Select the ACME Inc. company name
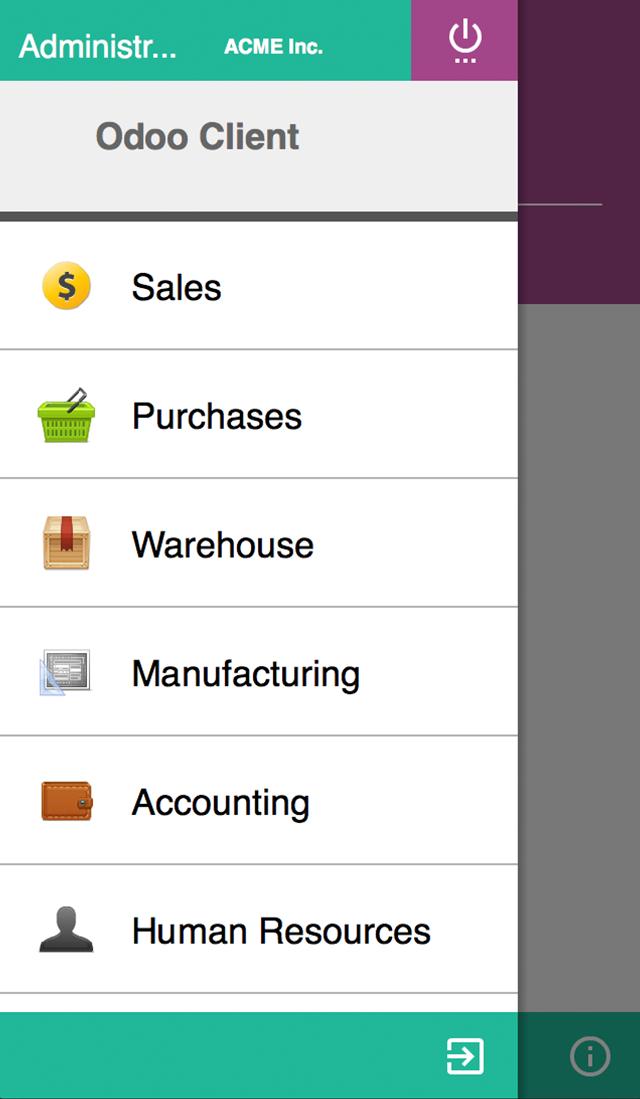The width and height of the screenshot is (640, 1099). 273,44
